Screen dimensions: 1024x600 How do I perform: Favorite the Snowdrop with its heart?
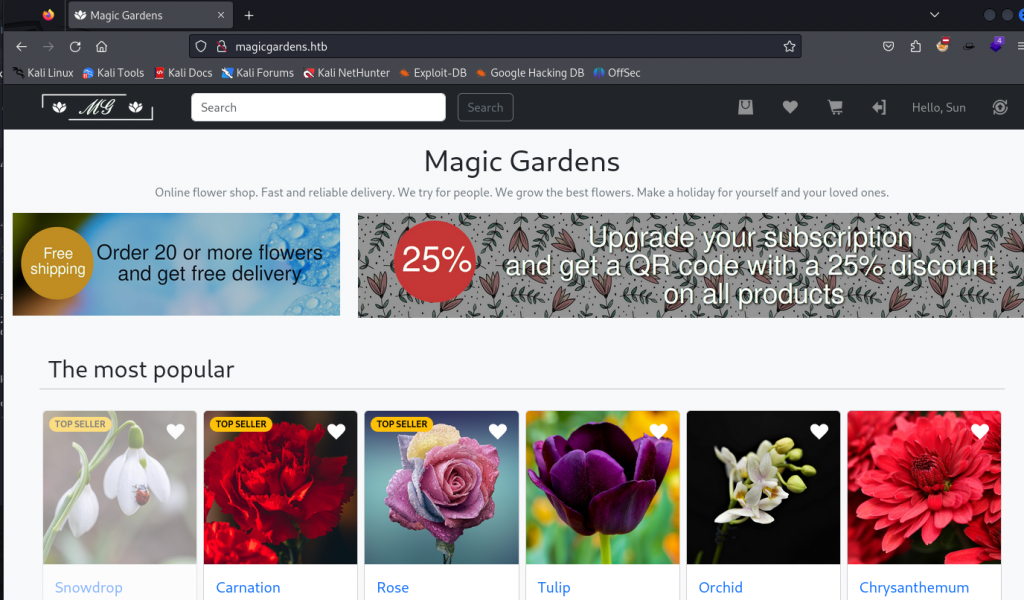click(x=175, y=431)
